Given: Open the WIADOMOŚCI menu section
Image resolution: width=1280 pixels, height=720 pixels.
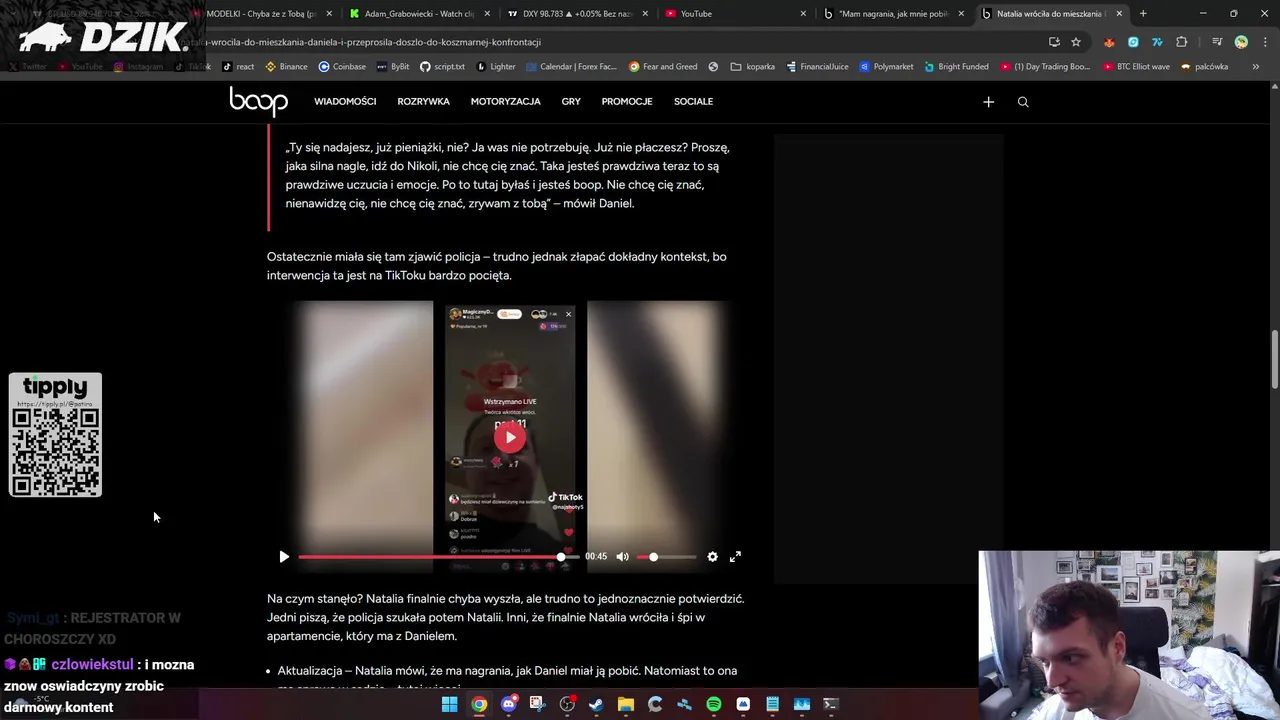Looking at the screenshot, I should [345, 102].
